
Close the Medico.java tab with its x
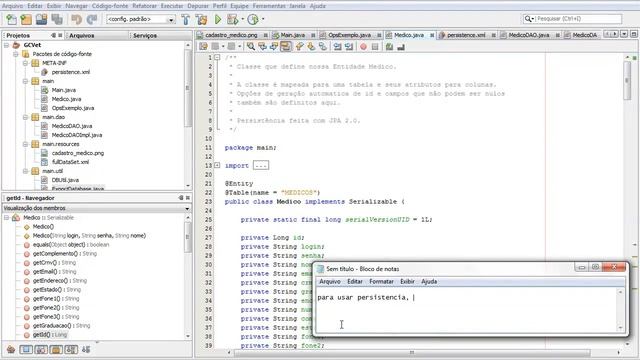pyautogui.click(x=432, y=36)
